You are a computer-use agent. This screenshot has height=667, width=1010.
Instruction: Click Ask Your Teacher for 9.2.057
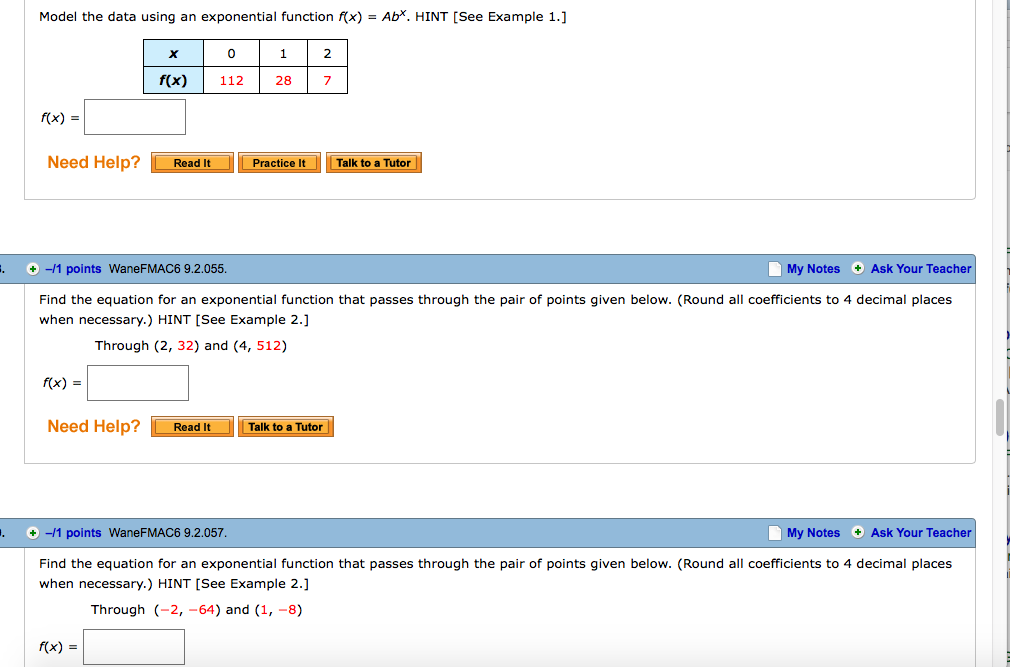[x=920, y=533]
